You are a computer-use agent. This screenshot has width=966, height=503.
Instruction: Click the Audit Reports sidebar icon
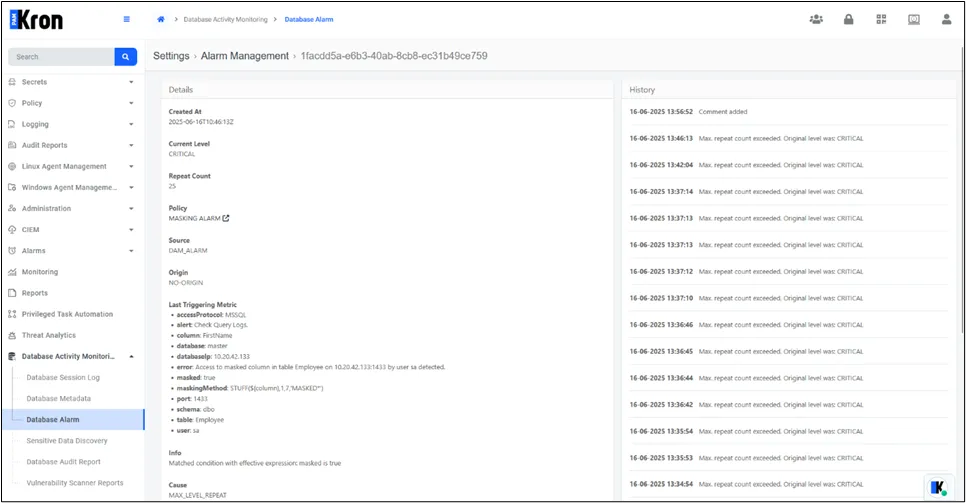click(x=12, y=145)
